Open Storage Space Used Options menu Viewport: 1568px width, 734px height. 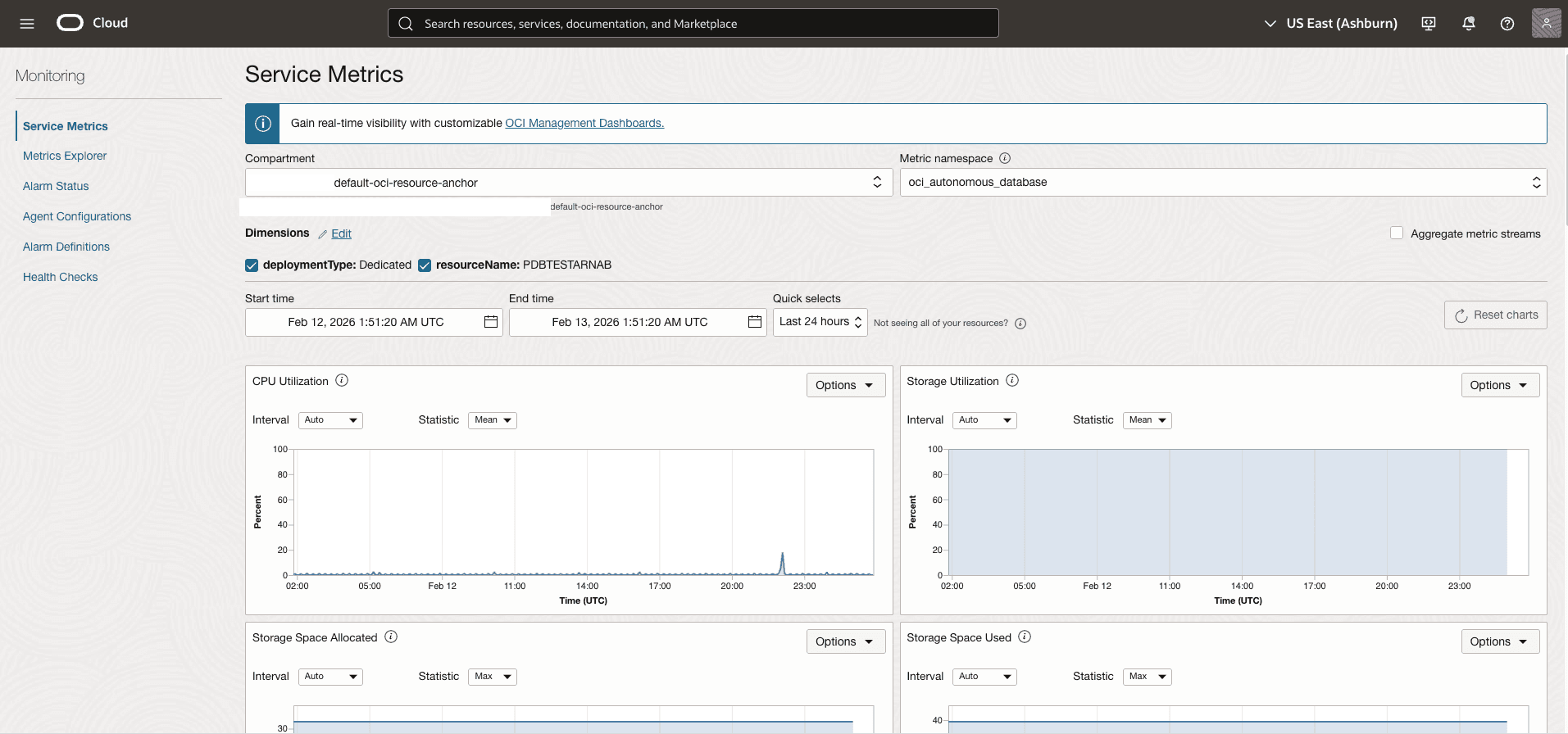(x=1500, y=641)
